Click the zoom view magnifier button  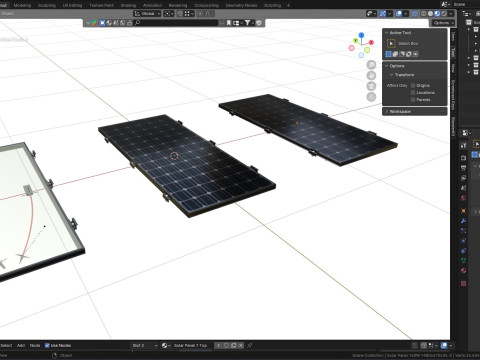pos(371,65)
